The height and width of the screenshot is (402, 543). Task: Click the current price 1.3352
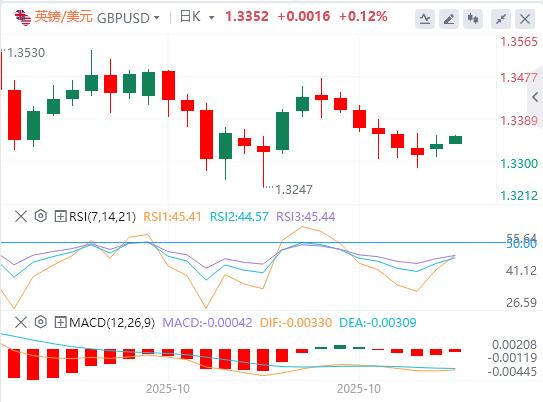(x=247, y=17)
